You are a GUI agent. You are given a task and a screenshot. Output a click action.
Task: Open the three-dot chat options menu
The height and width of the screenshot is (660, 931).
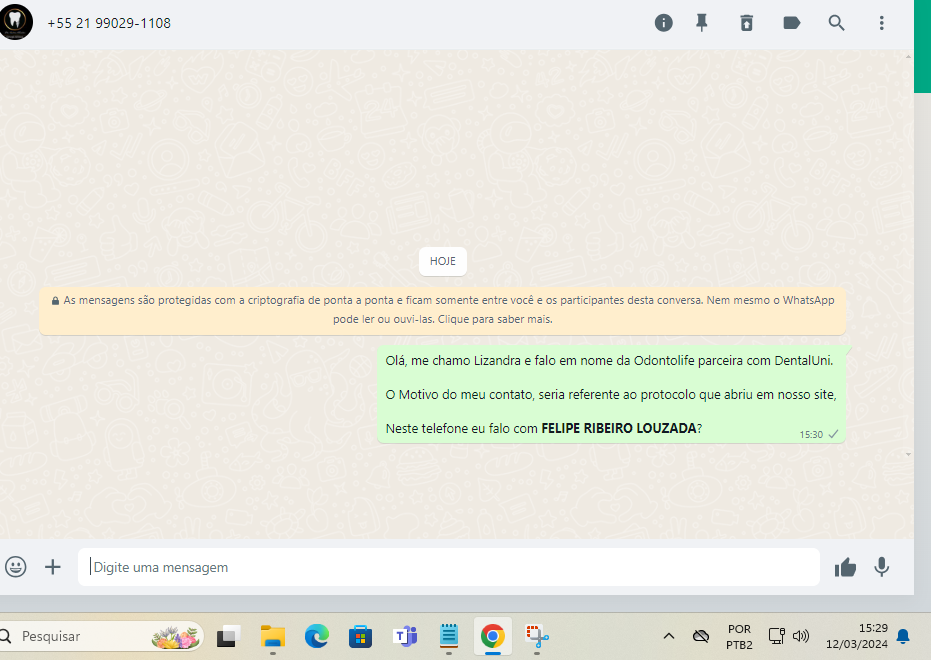(x=881, y=23)
